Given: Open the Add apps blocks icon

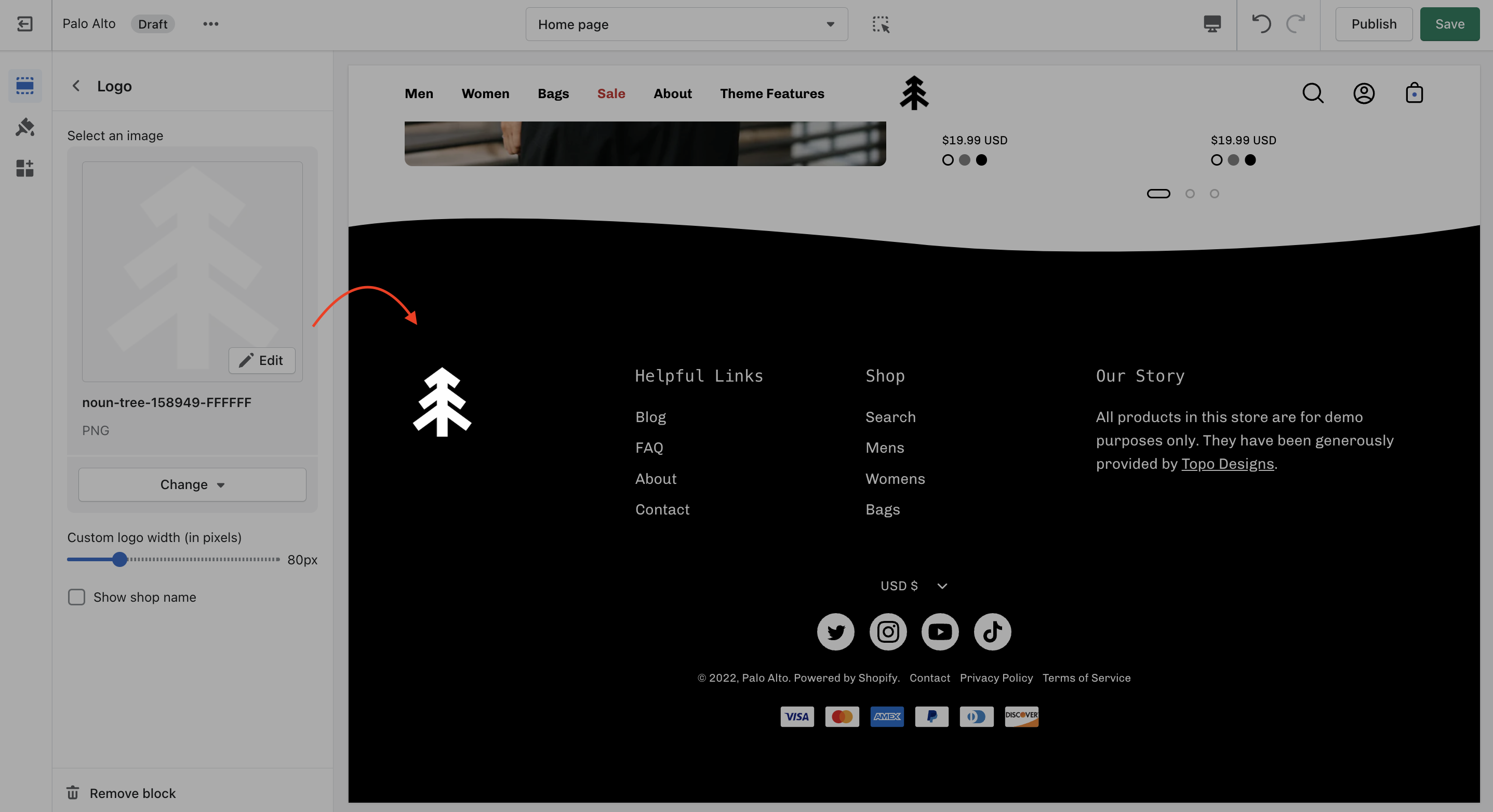Looking at the screenshot, I should (x=25, y=169).
